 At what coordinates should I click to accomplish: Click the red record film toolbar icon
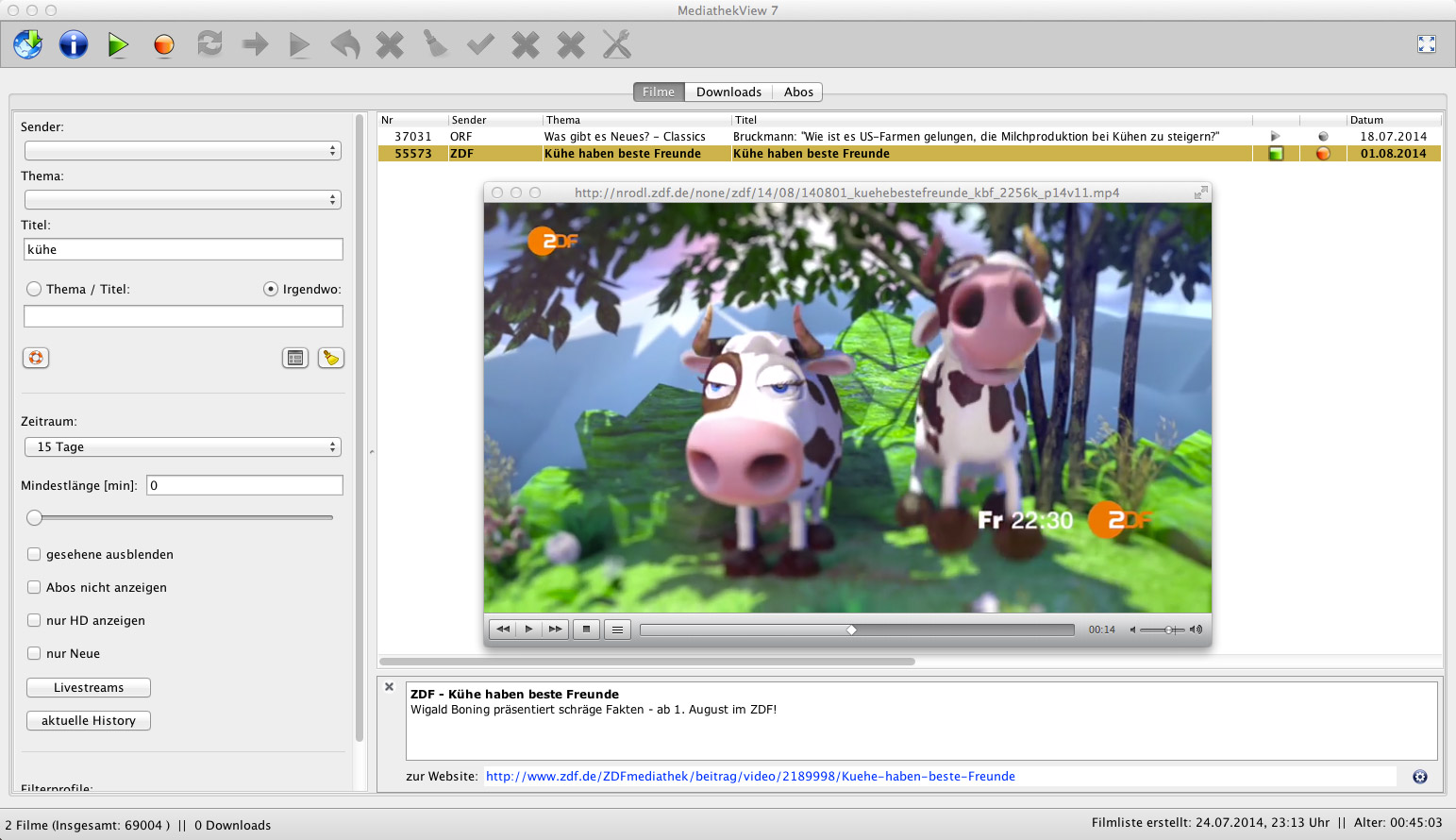click(164, 45)
